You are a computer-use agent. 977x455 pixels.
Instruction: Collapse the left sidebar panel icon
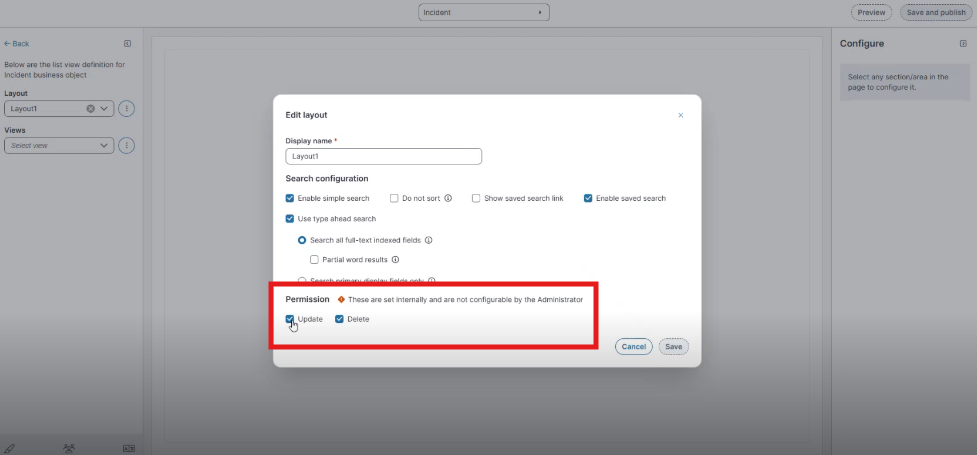pos(127,44)
